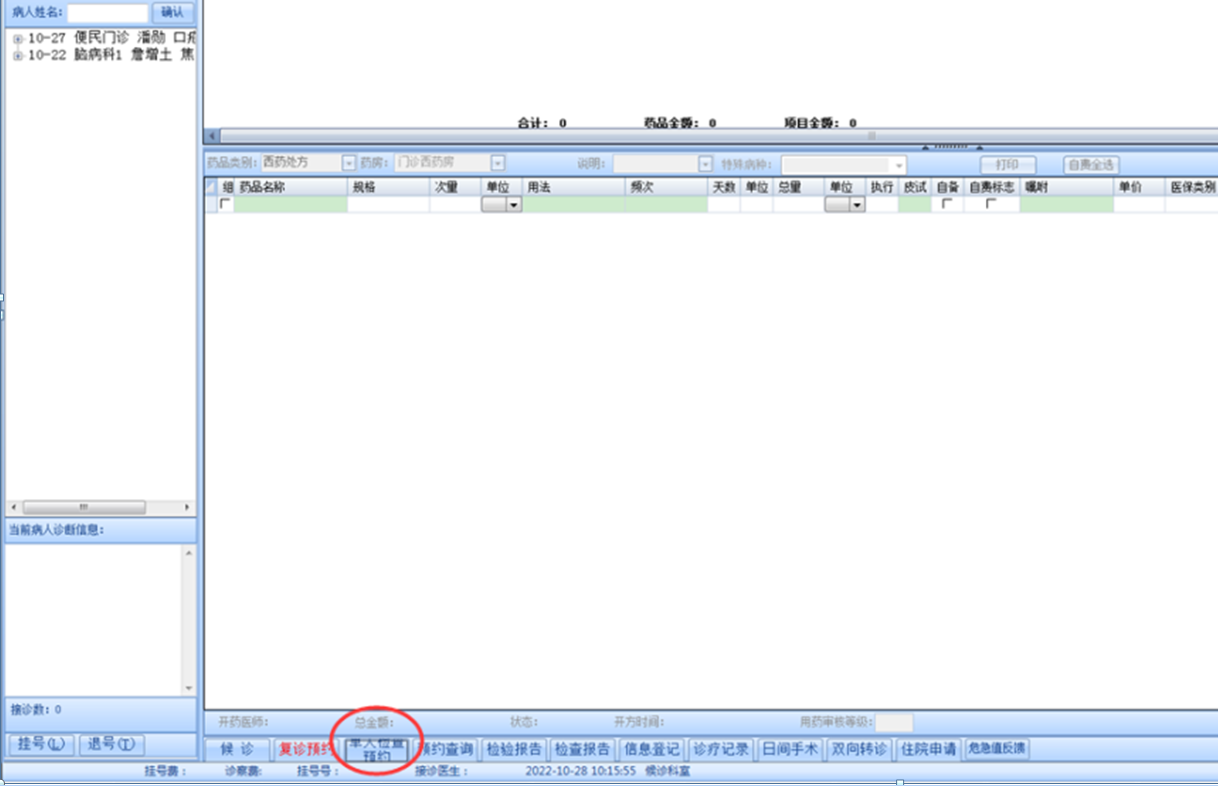The width and height of the screenshot is (1218, 786).
Task: Click the 挂号(L) button
Action: (x=42, y=745)
